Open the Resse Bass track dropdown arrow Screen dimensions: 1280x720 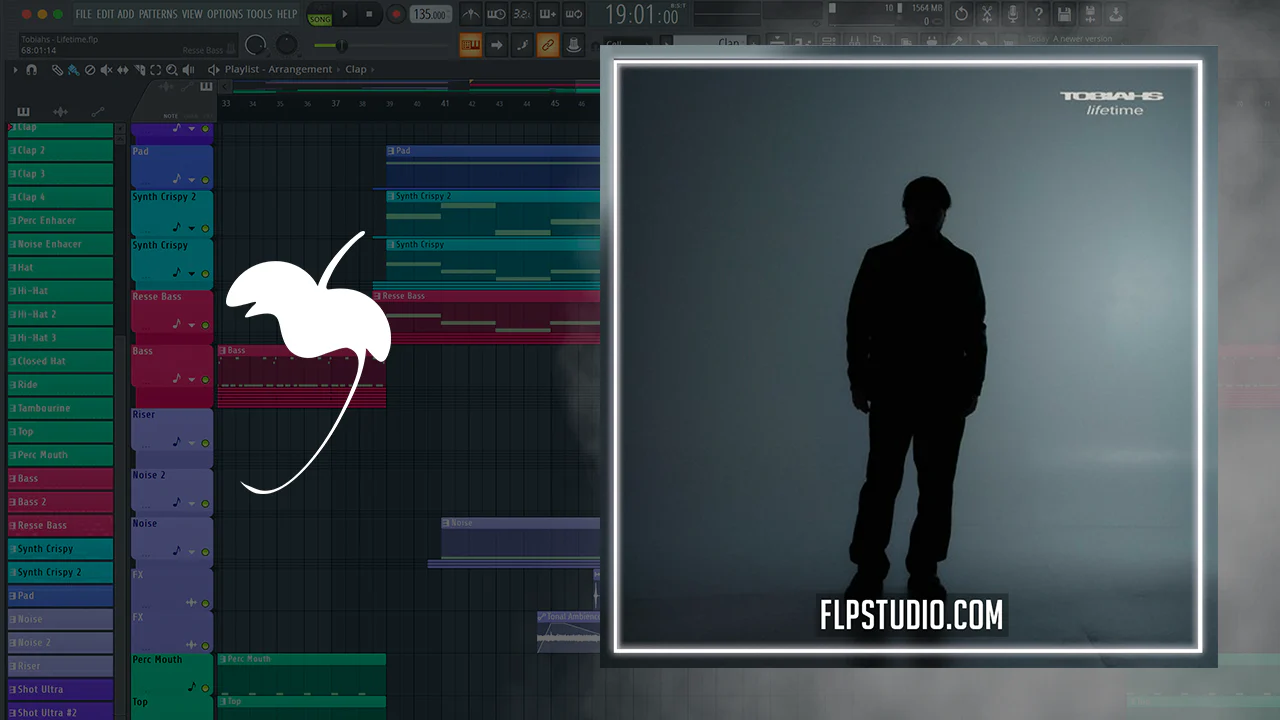(191, 325)
